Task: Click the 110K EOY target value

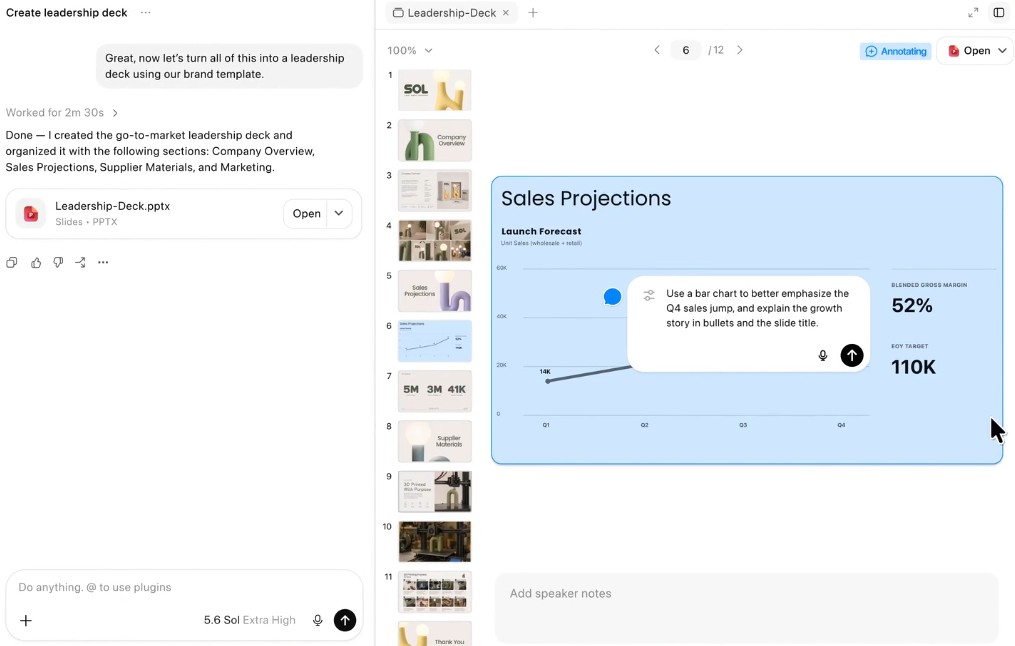Action: (913, 367)
